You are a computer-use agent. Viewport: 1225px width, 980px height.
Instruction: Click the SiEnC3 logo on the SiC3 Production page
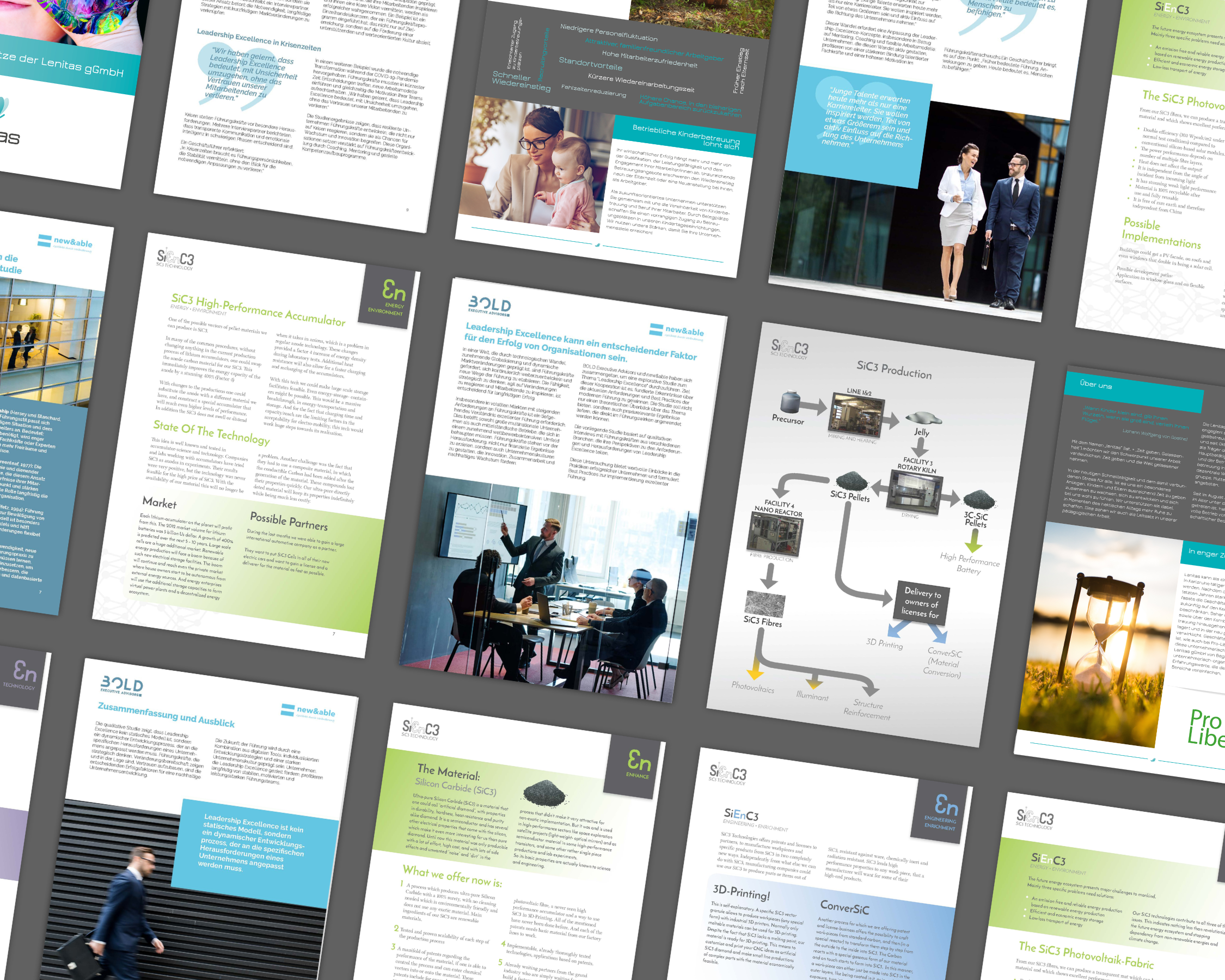click(x=789, y=348)
